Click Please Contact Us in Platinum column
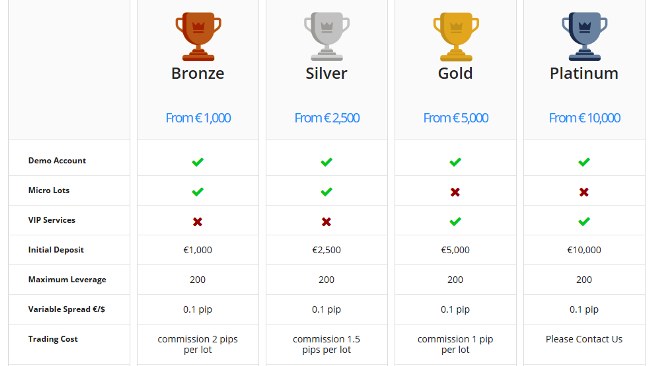Viewport: 650px width, 366px height. [x=584, y=339]
